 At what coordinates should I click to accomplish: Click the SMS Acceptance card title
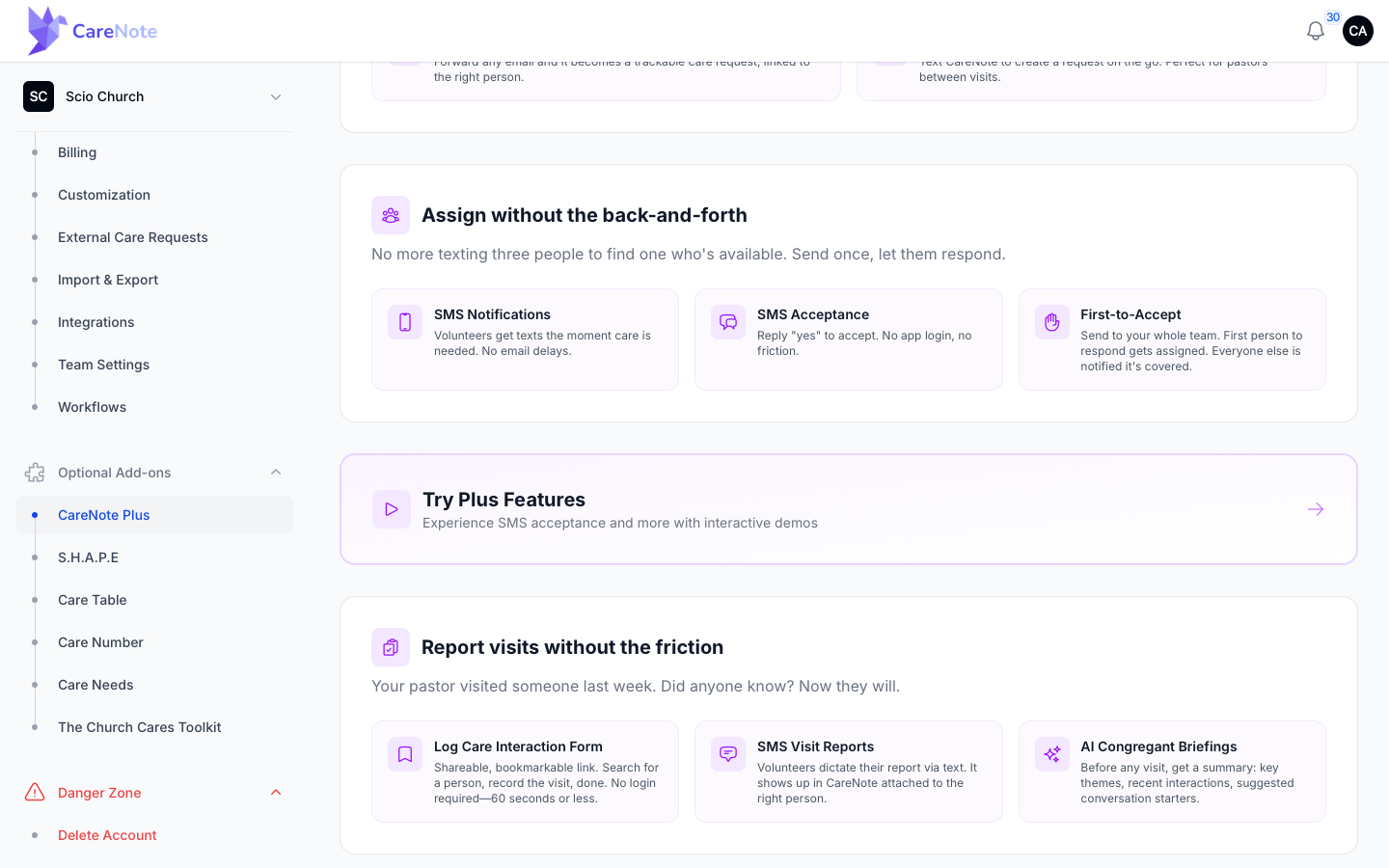pos(813,314)
